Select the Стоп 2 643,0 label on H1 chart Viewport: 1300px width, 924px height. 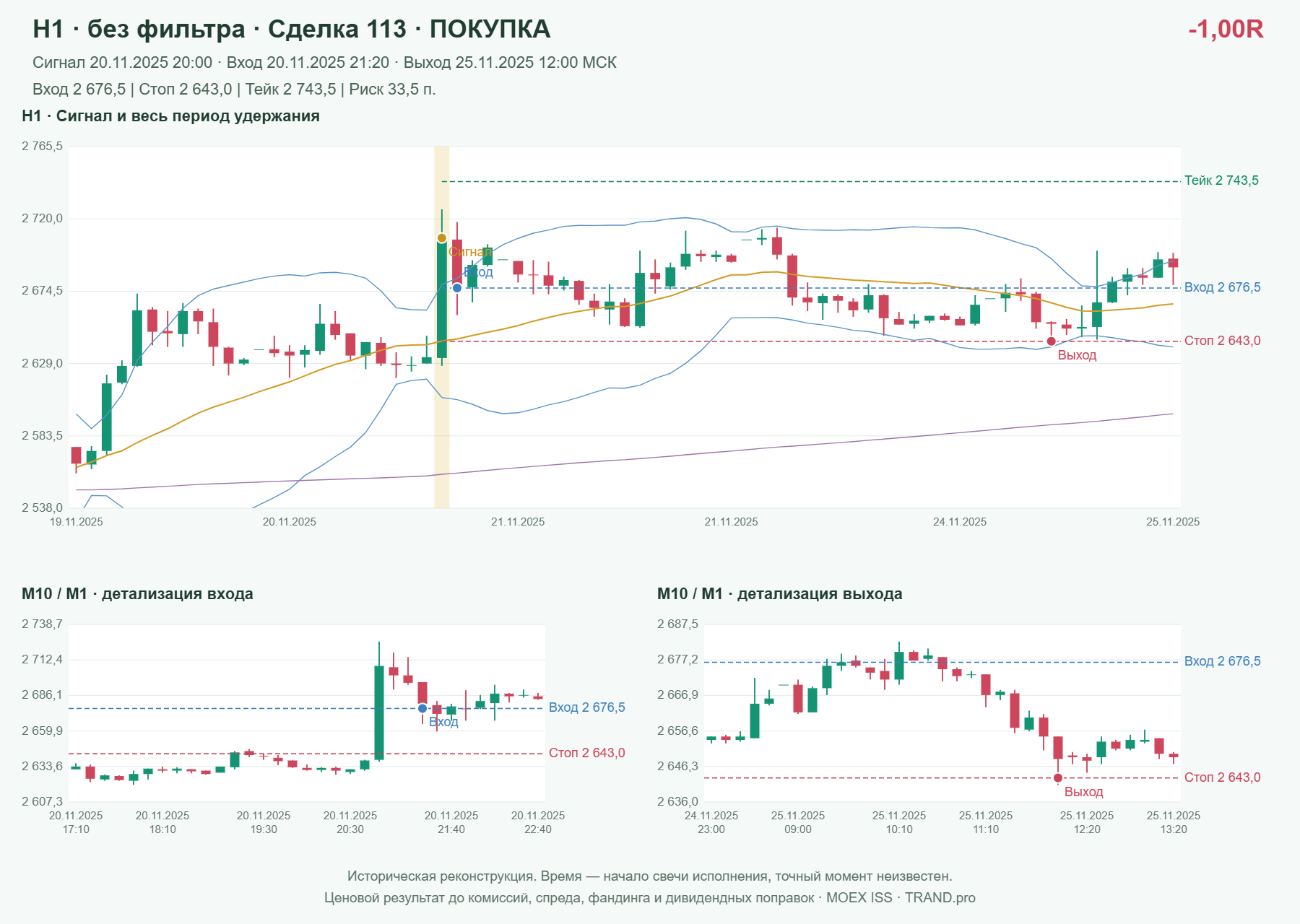tap(1222, 341)
